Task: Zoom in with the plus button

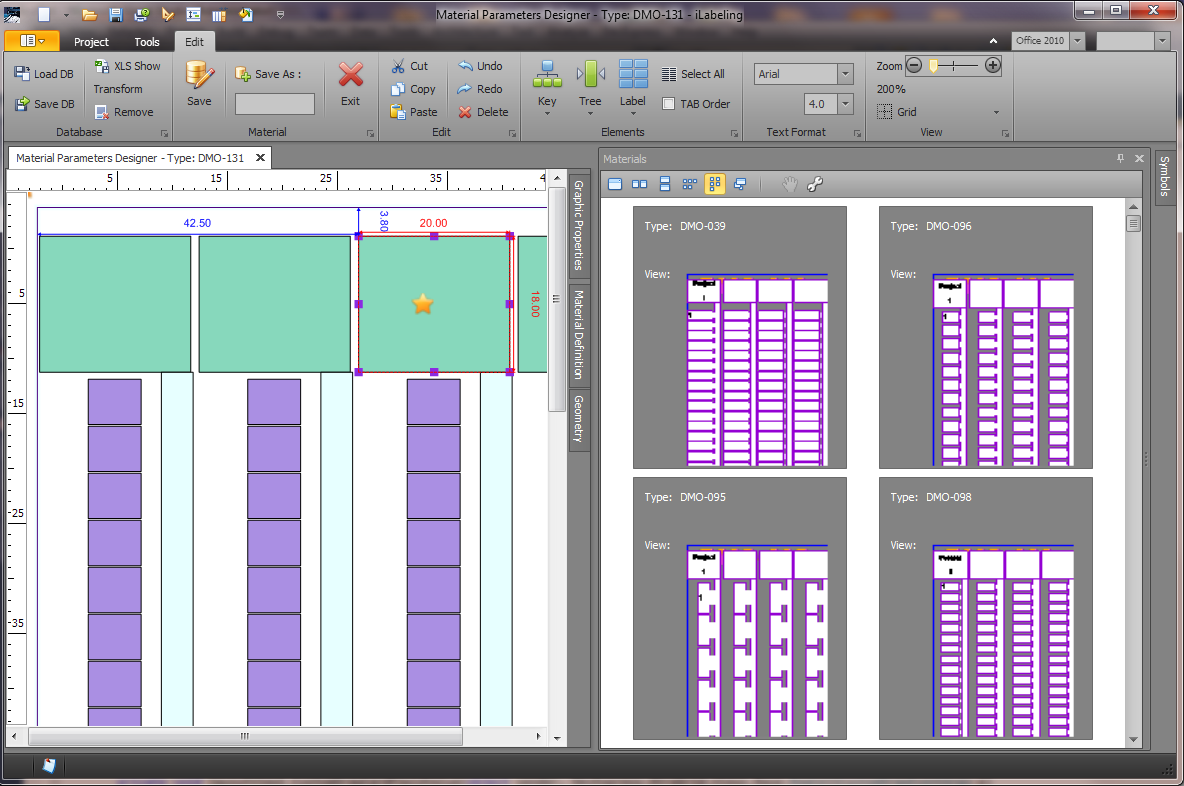Action: 993,66
